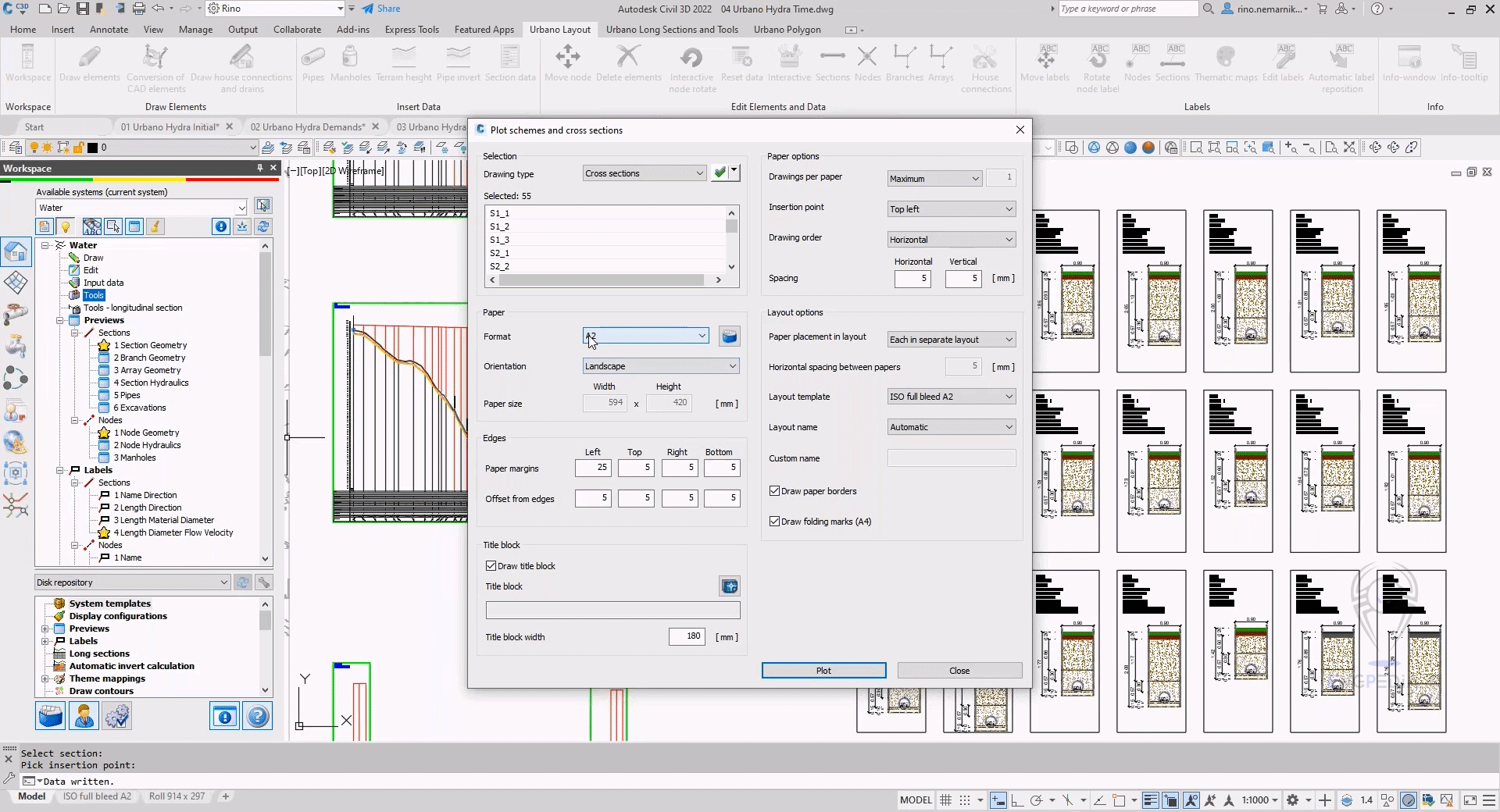Click the Plot button
The width and height of the screenshot is (1500, 812).
click(x=823, y=671)
